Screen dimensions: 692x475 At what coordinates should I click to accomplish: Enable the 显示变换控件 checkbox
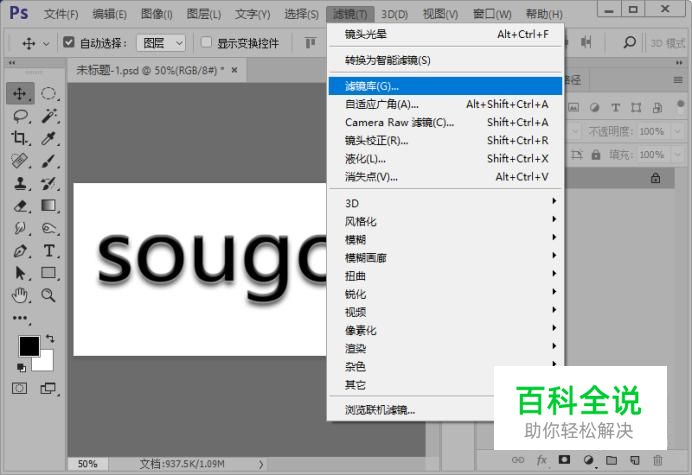pyautogui.click(x=206, y=42)
